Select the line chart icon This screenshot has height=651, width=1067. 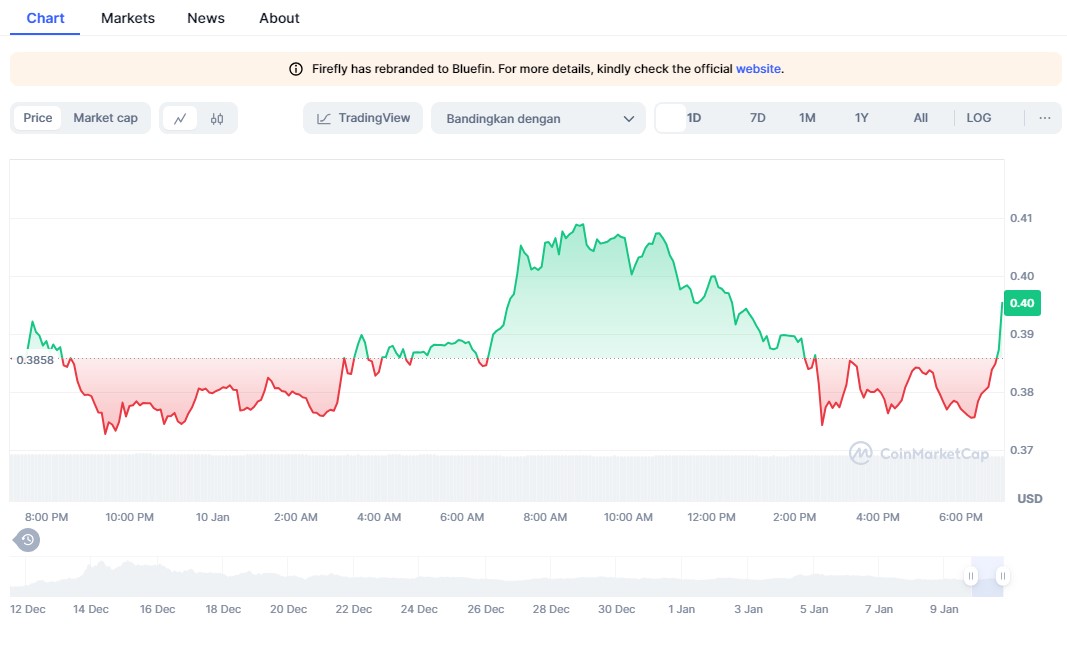180,118
